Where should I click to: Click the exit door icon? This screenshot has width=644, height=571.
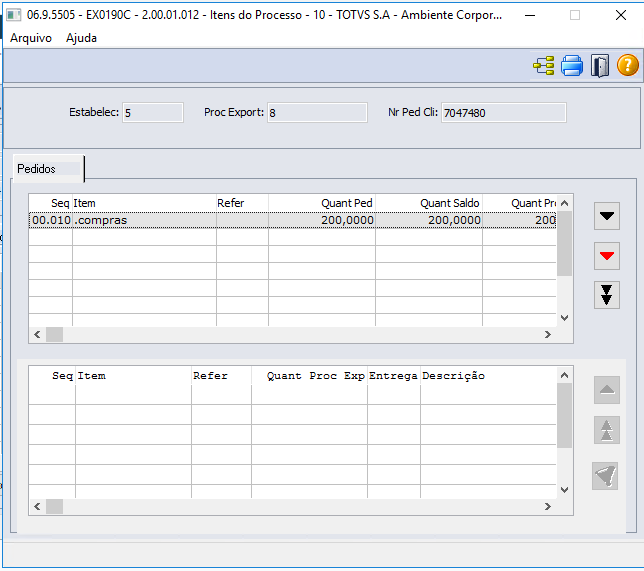tap(600, 66)
